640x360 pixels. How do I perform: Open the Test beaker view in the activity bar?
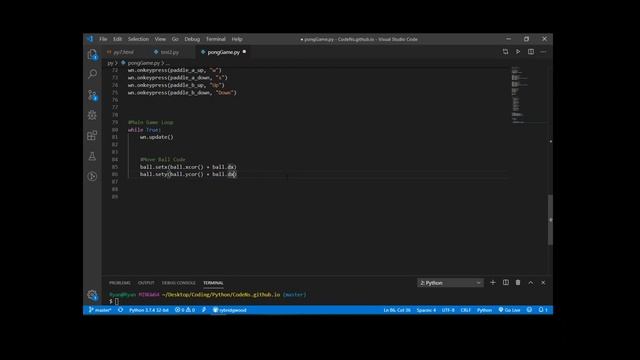(x=92, y=156)
